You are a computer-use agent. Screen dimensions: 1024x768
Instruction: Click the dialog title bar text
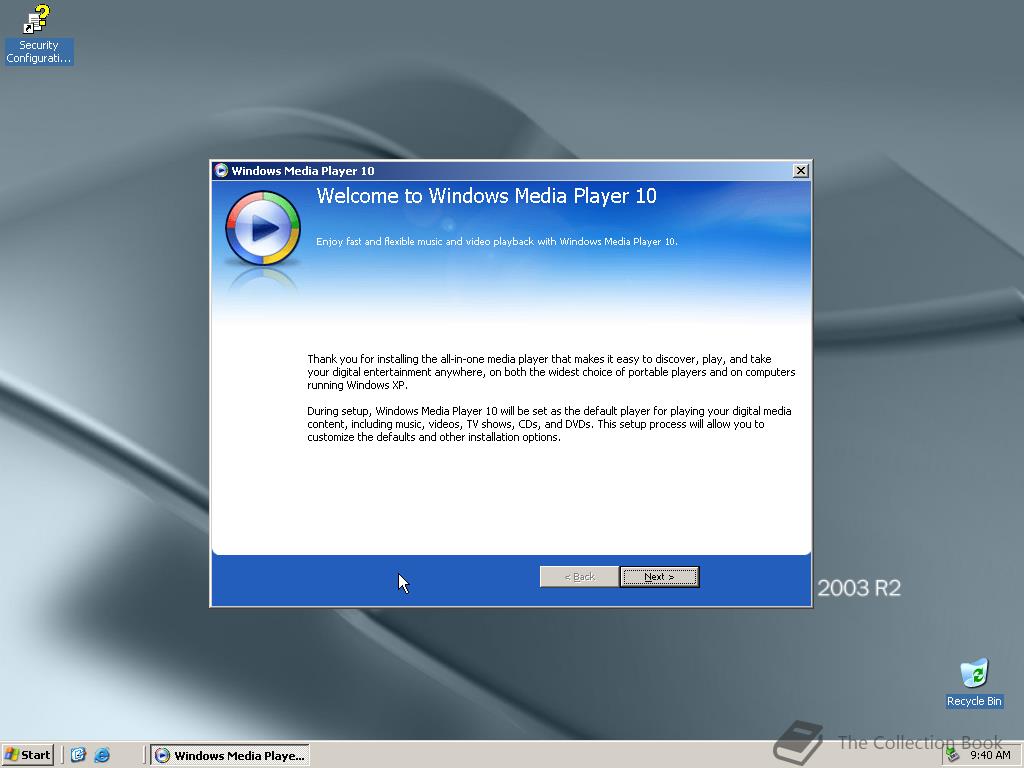pyautogui.click(x=303, y=171)
